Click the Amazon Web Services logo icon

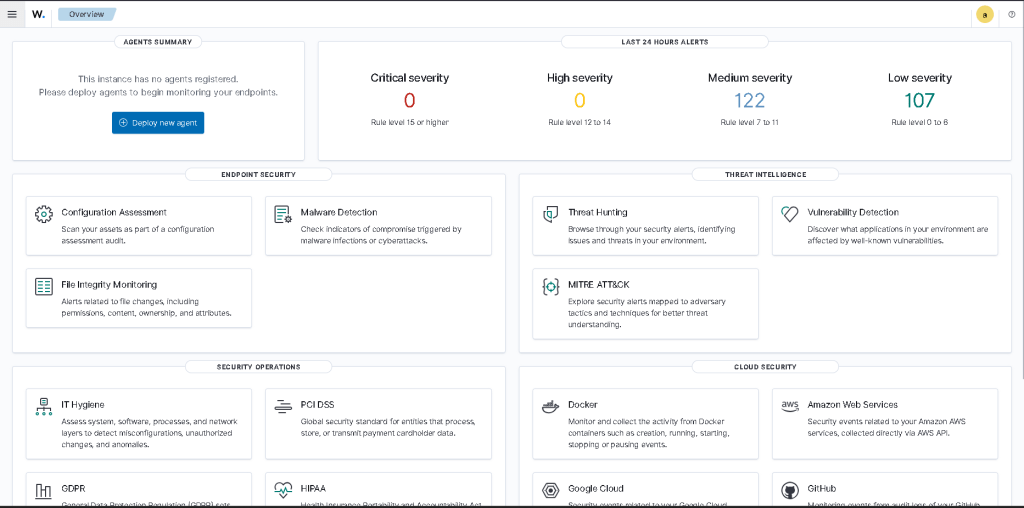pyautogui.click(x=789, y=405)
